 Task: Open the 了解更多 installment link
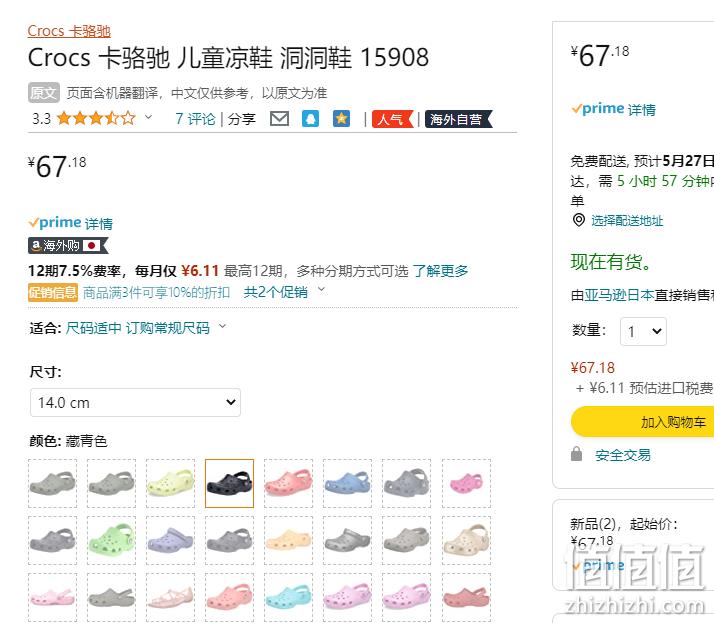(x=440, y=271)
